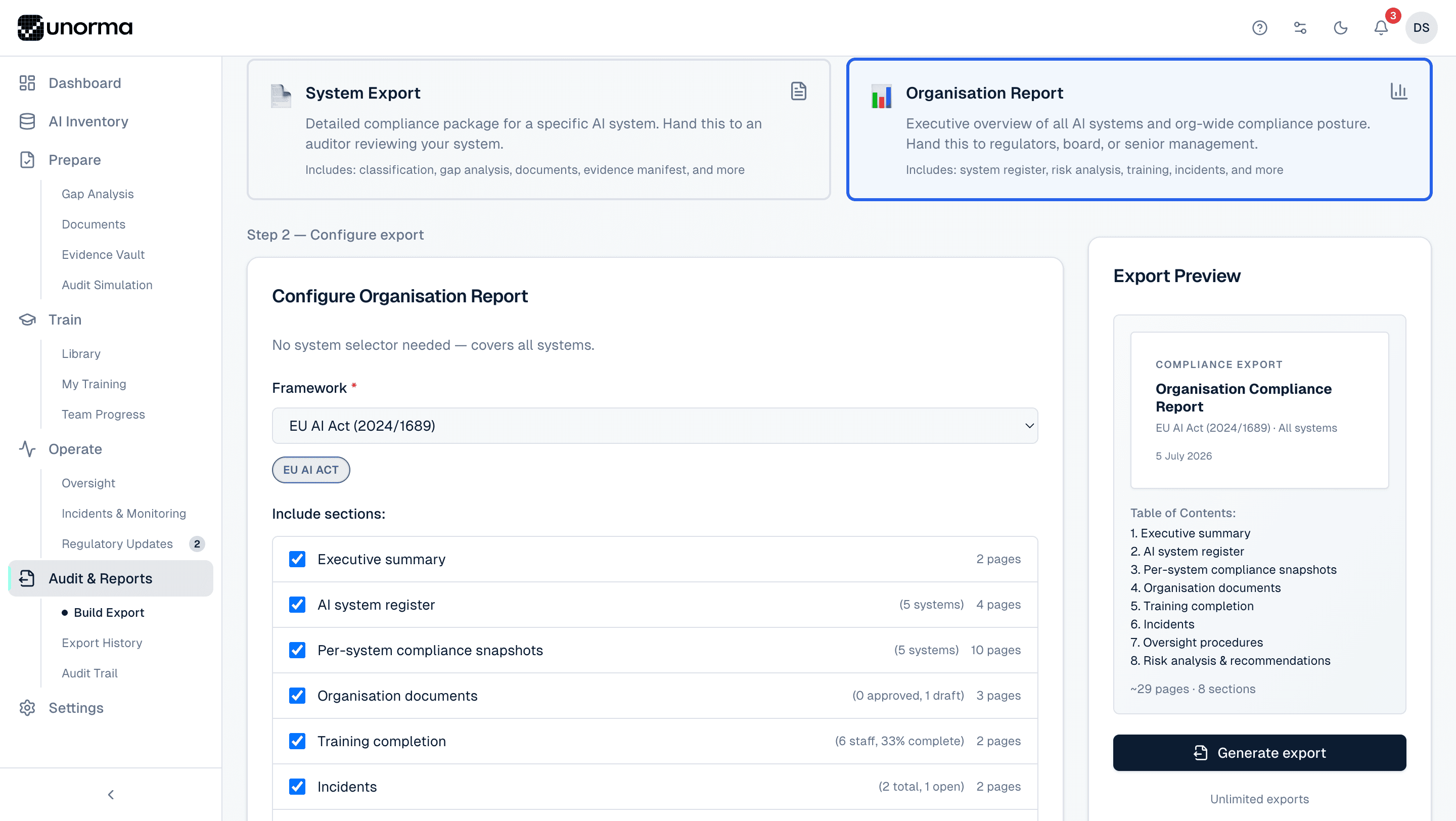Image resolution: width=1456 pixels, height=821 pixels.
Task: Select Build Export subpage
Action: (109, 613)
